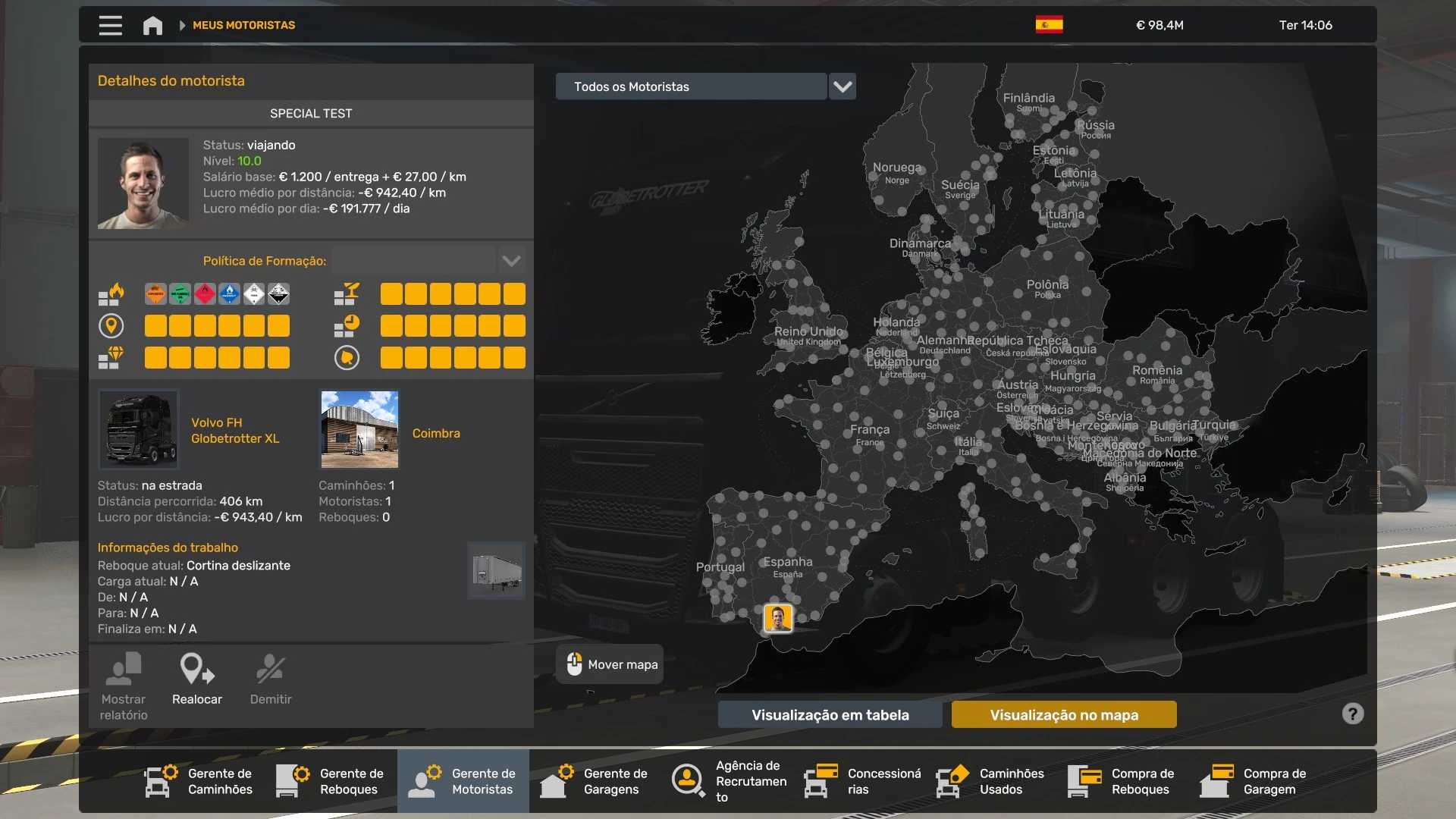This screenshot has height=819, width=1456.
Task: Click the Volvo FH Globetrotter XL link
Action: [x=235, y=431]
